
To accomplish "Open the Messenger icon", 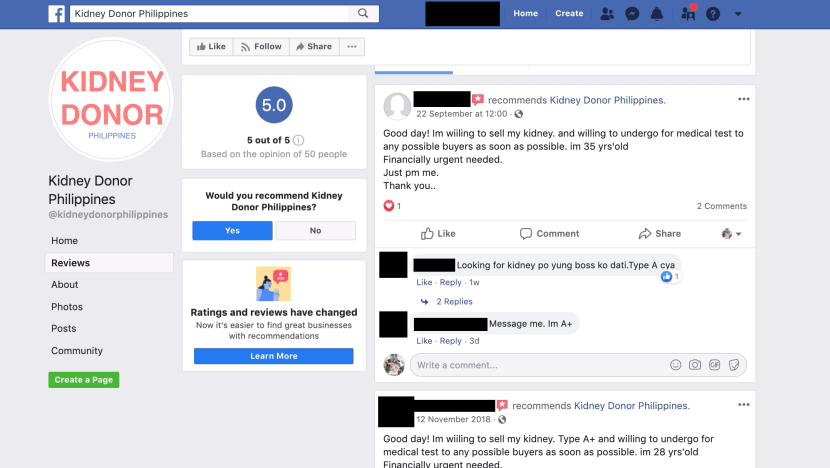I will [632, 14].
